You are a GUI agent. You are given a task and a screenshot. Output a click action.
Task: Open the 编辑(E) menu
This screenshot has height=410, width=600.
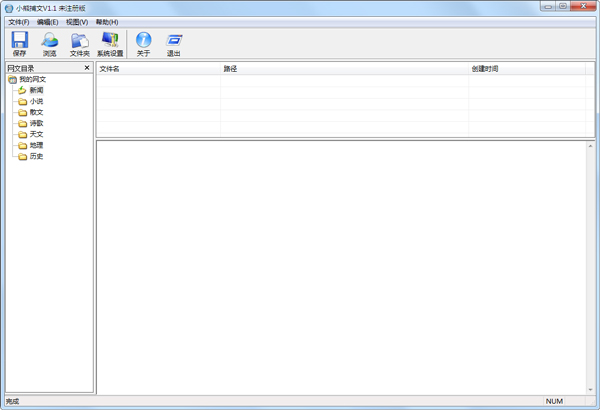[x=47, y=22]
